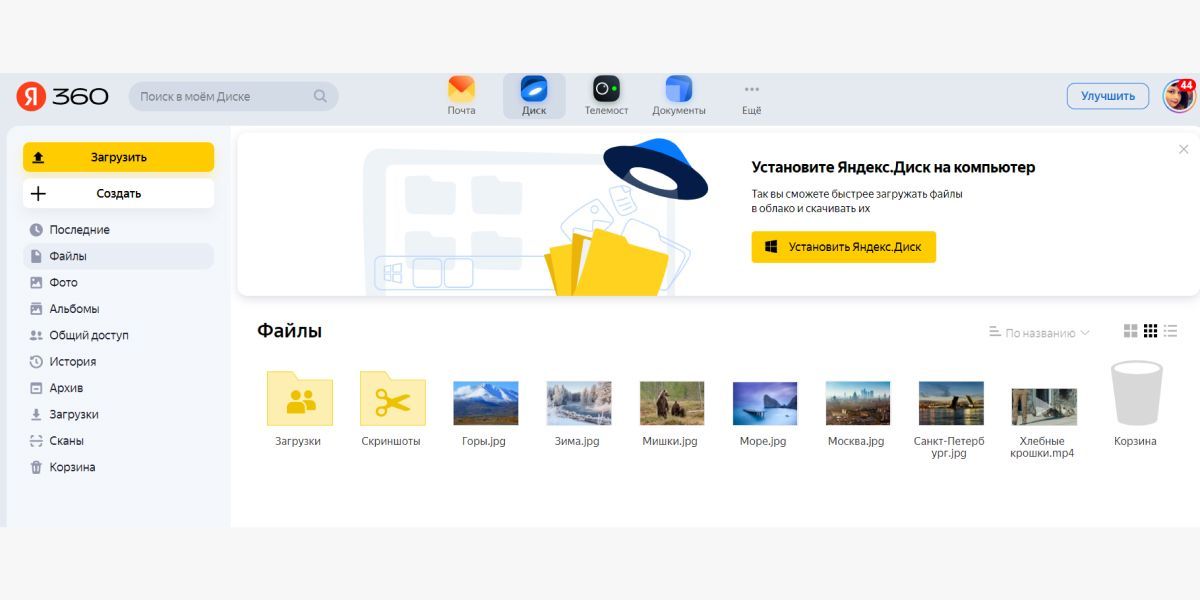Open the По названию sort dropdown

[1039, 332]
